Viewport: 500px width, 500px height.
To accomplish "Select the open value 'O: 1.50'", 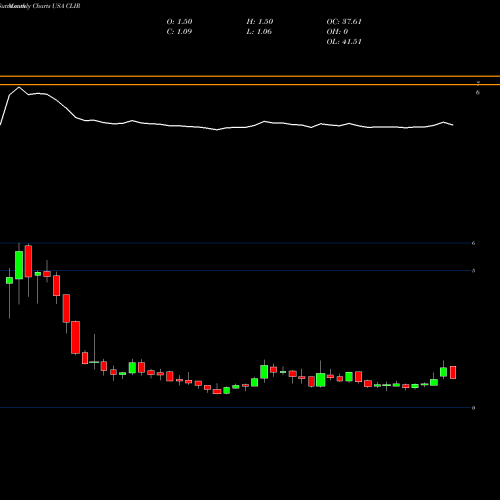I will pos(179,21).
